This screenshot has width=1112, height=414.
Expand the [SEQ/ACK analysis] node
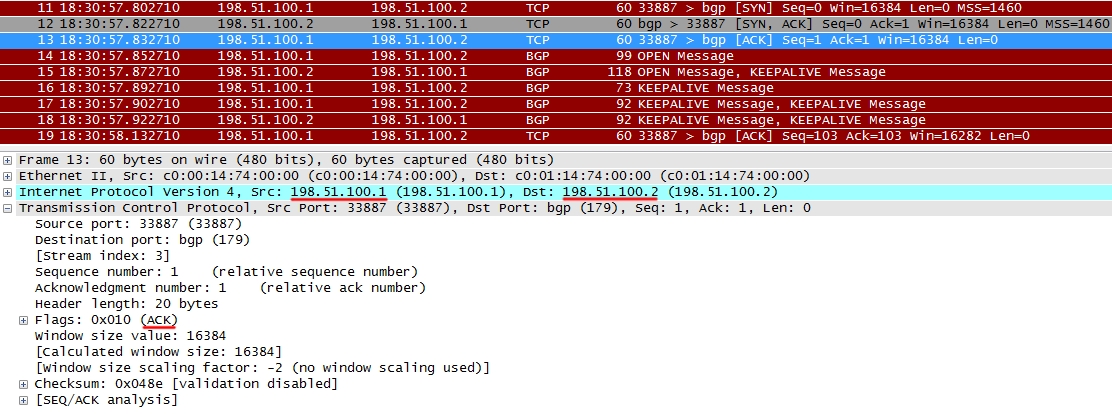click(x=24, y=400)
